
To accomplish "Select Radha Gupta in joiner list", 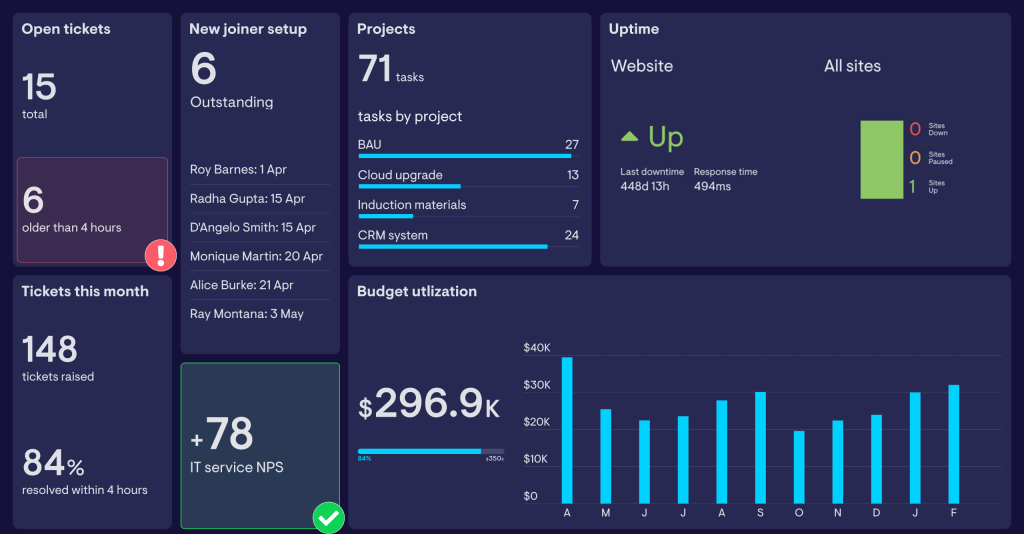I will 246,199.
